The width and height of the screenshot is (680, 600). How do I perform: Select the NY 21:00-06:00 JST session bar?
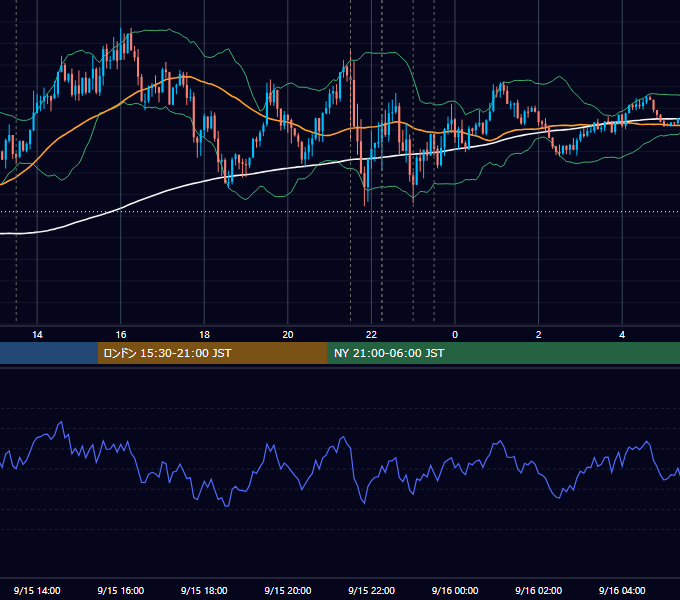503,353
